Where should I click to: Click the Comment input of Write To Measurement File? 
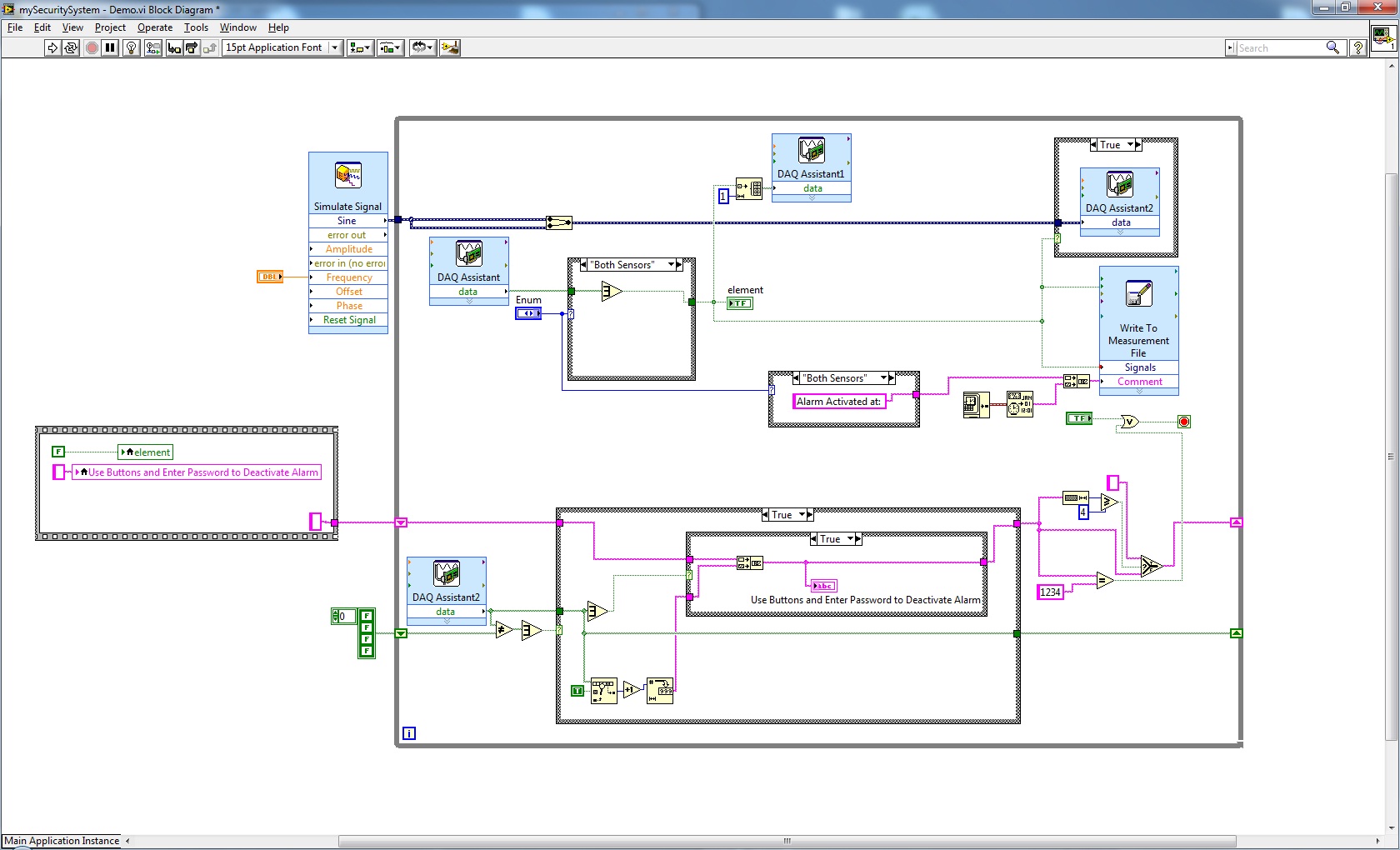pos(1139,382)
